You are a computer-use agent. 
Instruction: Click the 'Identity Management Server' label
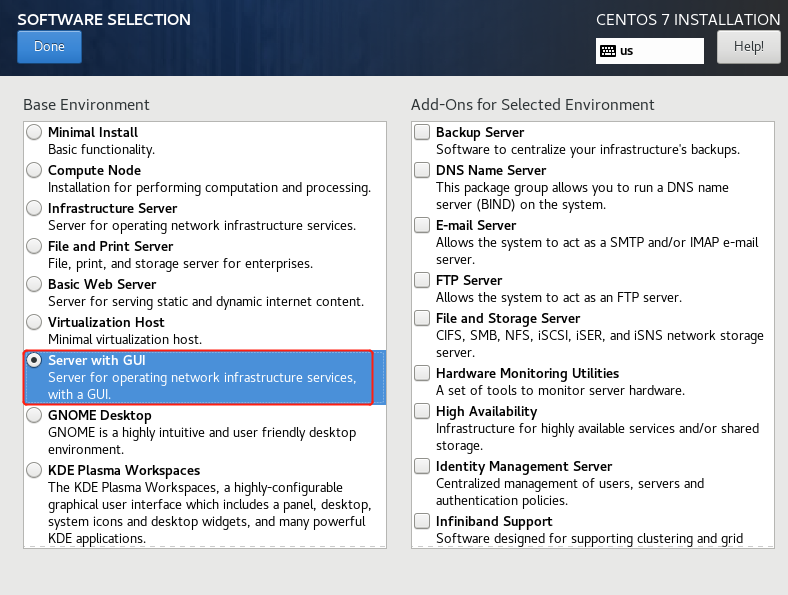coord(524,466)
